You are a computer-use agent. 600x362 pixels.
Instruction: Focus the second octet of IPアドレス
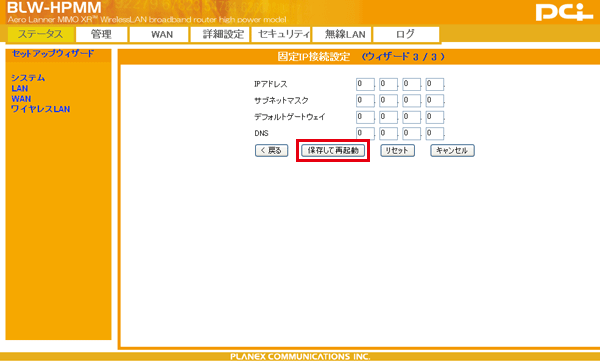(388, 84)
